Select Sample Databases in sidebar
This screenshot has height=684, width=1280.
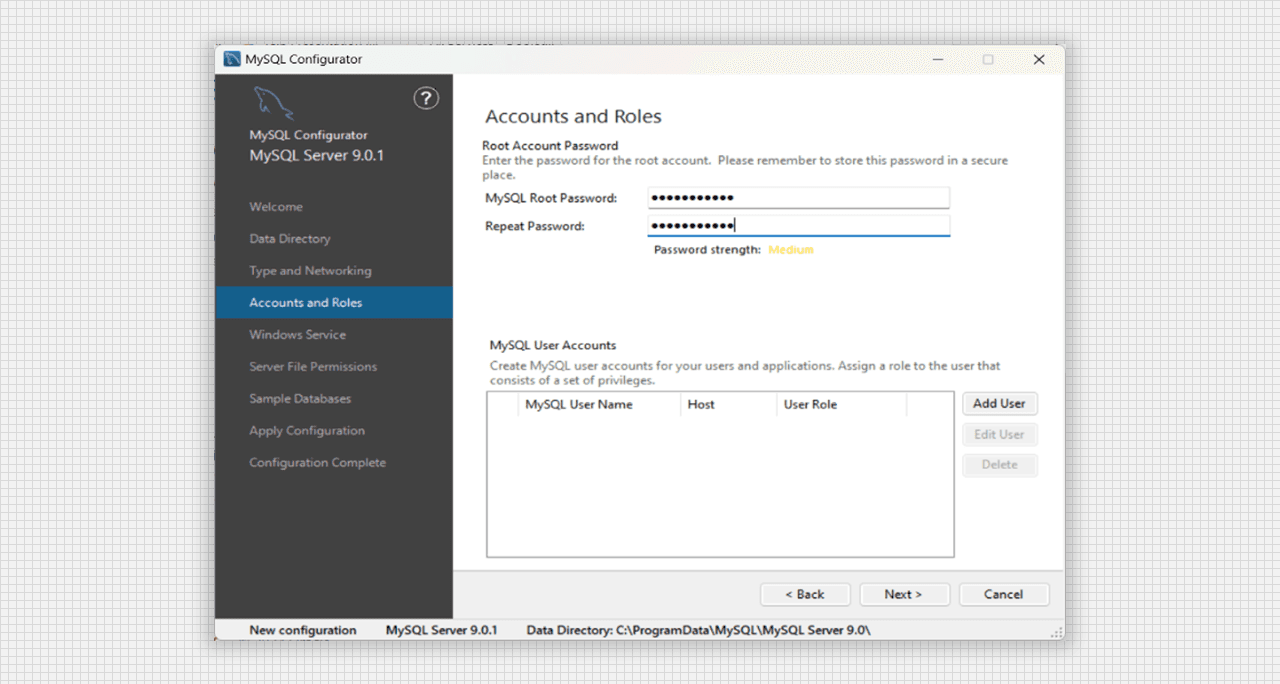(300, 399)
